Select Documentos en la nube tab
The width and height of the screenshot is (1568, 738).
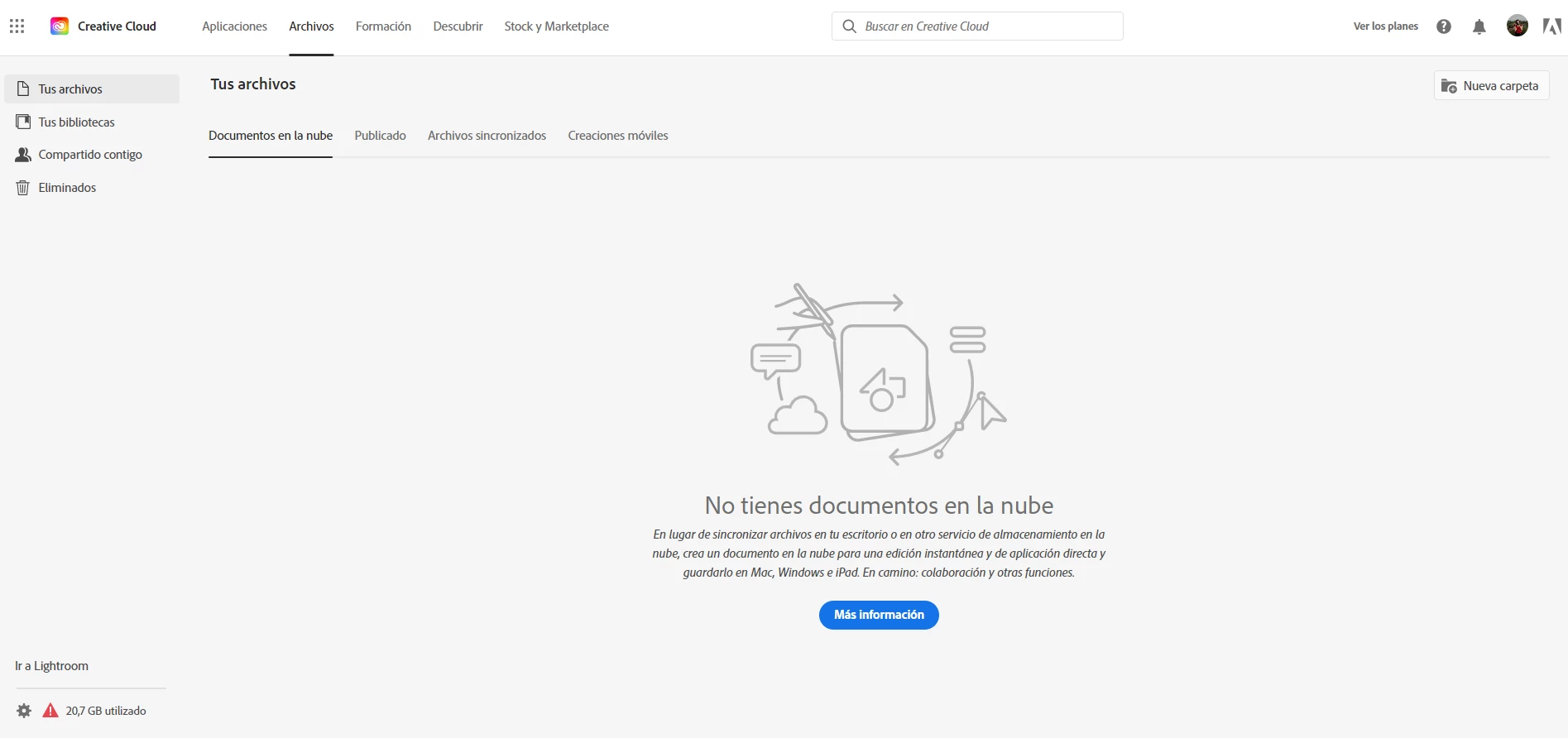tap(271, 136)
